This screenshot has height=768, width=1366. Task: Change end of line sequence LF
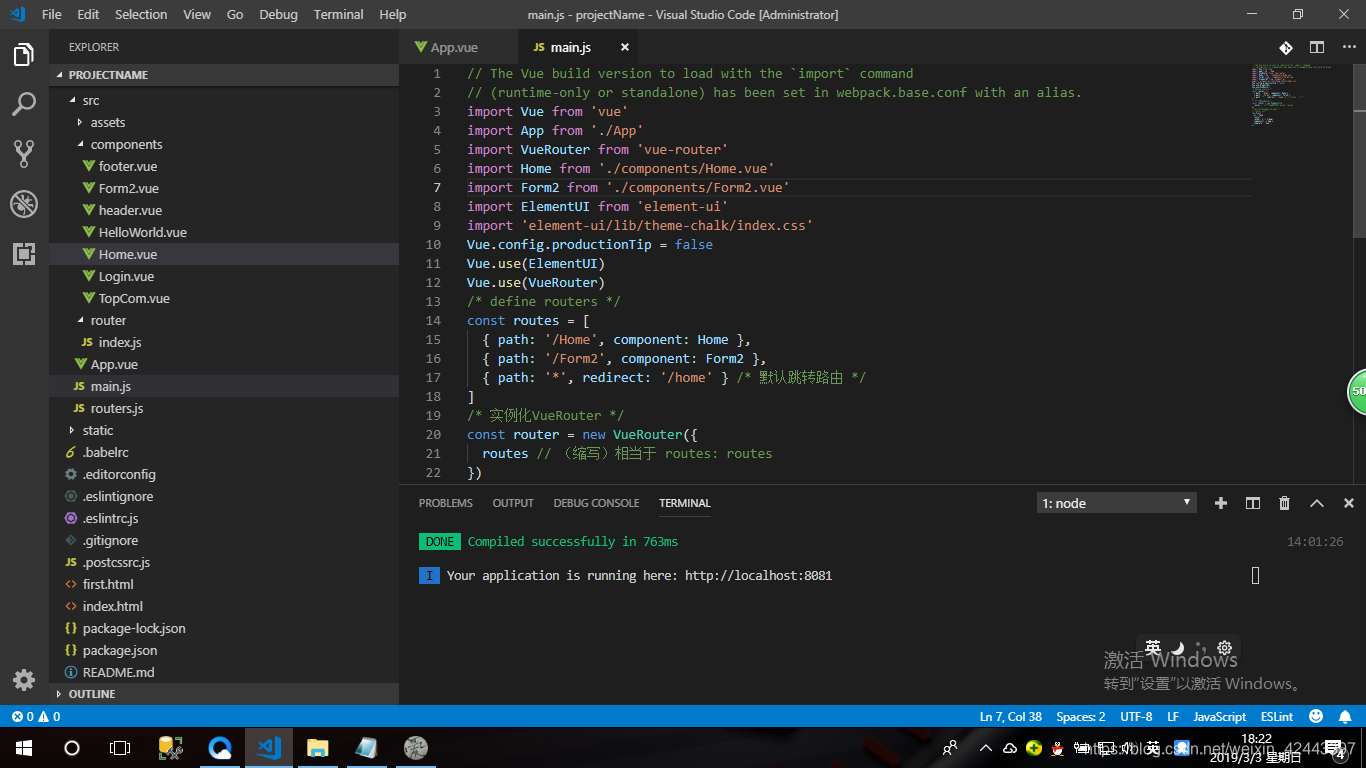[1173, 716]
